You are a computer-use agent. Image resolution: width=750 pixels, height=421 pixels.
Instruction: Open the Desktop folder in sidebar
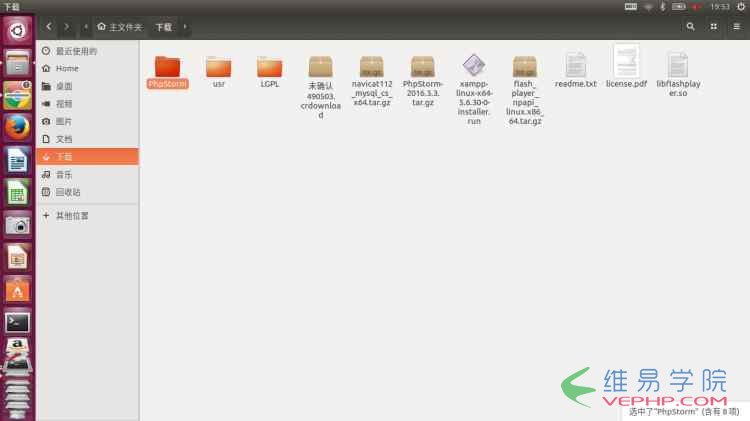click(x=88, y=86)
